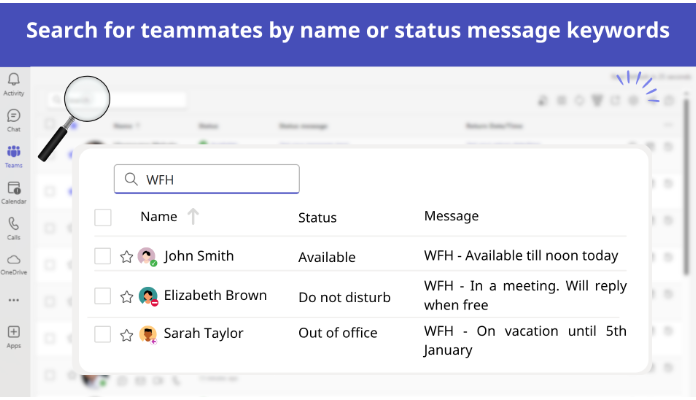Open the Apps plus icon

pyautogui.click(x=14, y=332)
